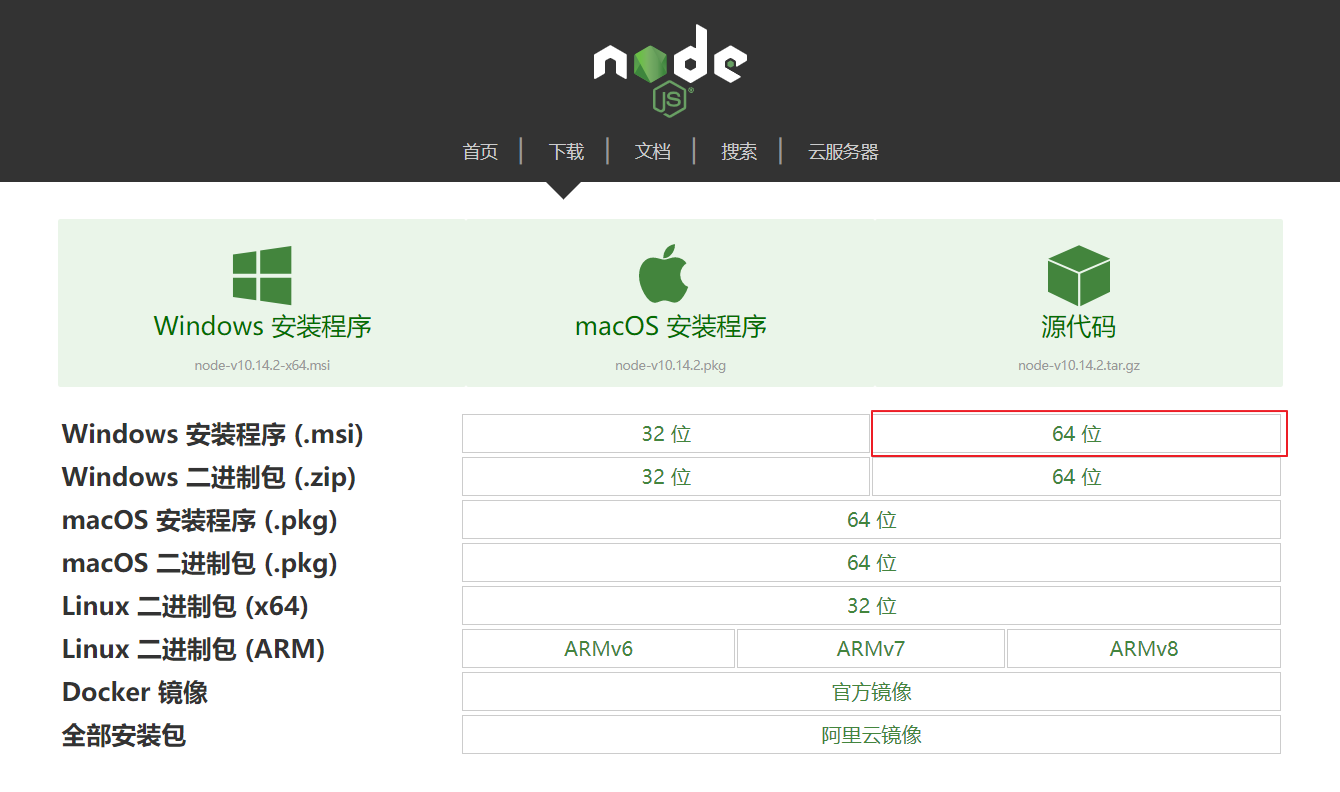Select the ARMv6 Linux binary
The width and height of the screenshot is (1340, 792).
598,649
